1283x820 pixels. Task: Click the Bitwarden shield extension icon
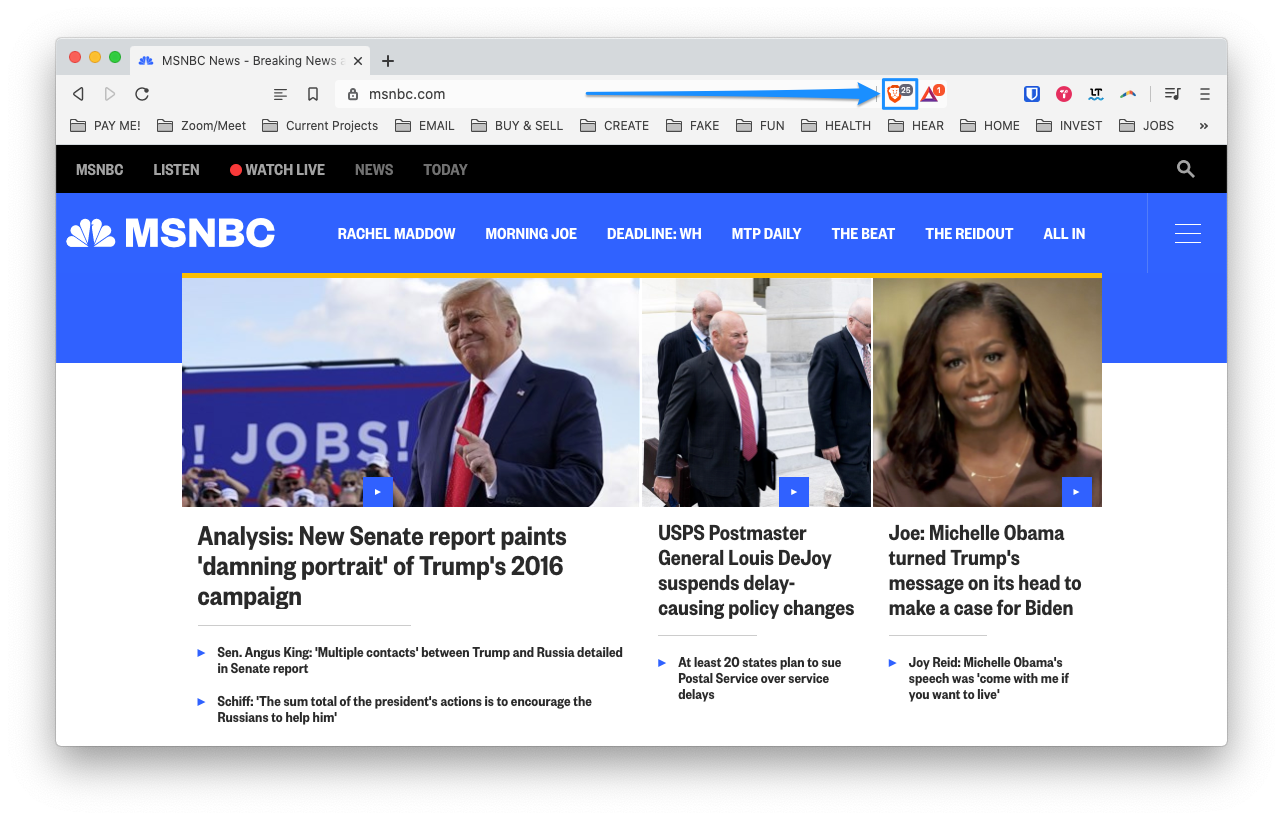click(1032, 94)
